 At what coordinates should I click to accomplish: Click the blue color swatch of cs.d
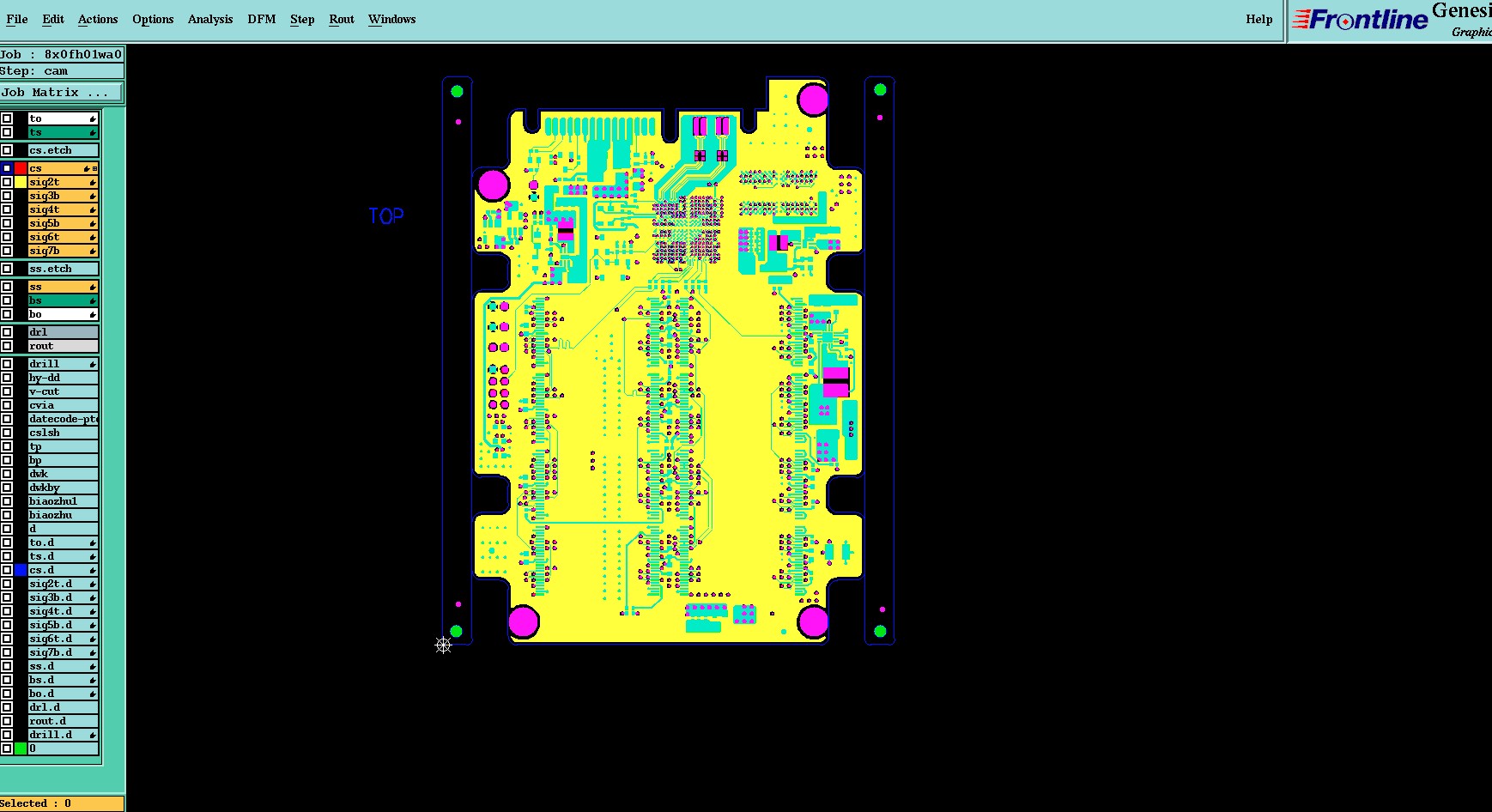coord(21,570)
